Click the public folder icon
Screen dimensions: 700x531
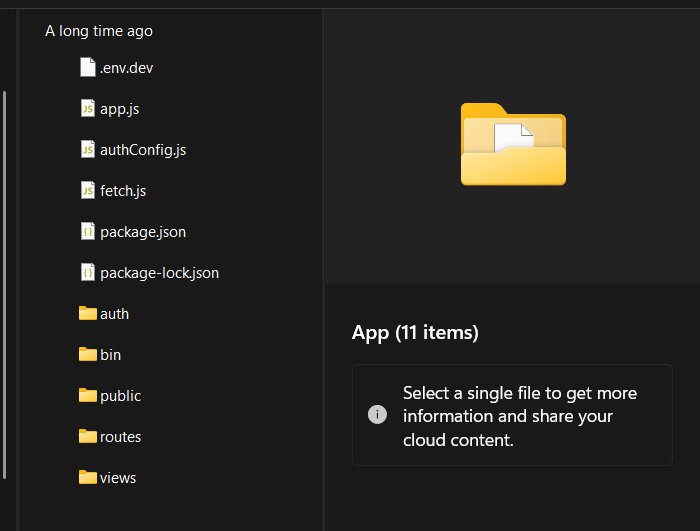pos(88,396)
